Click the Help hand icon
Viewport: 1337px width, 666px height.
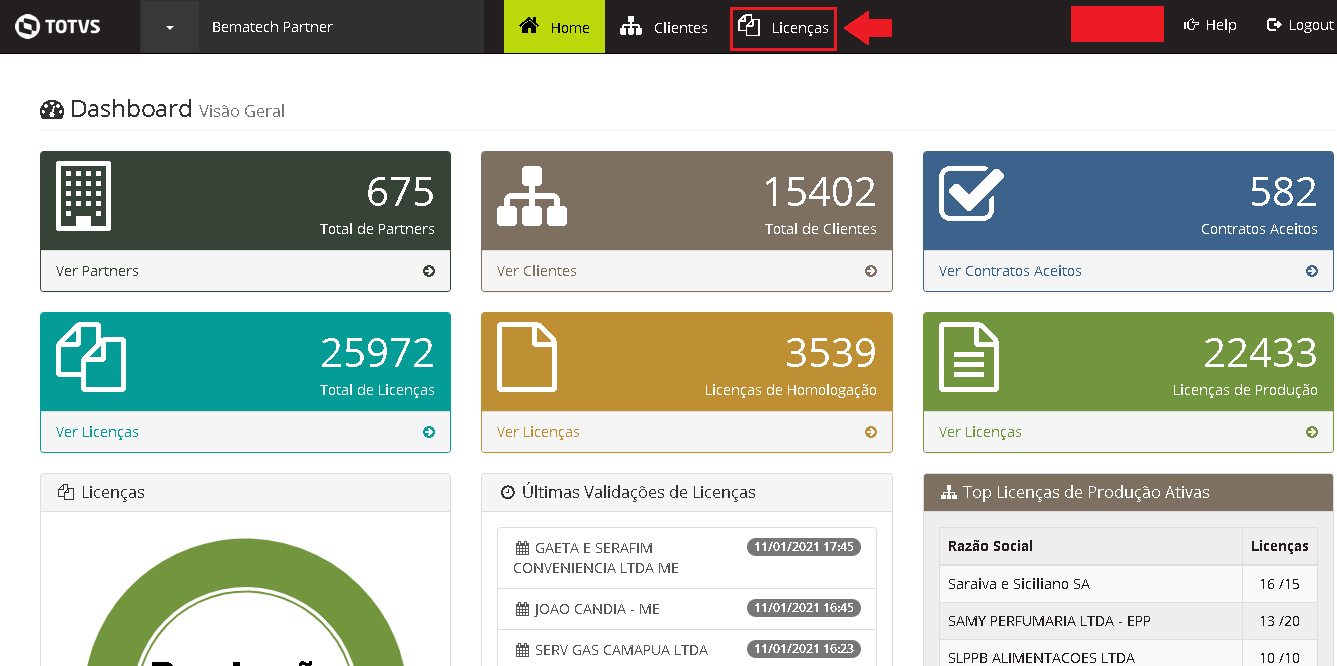[1191, 25]
